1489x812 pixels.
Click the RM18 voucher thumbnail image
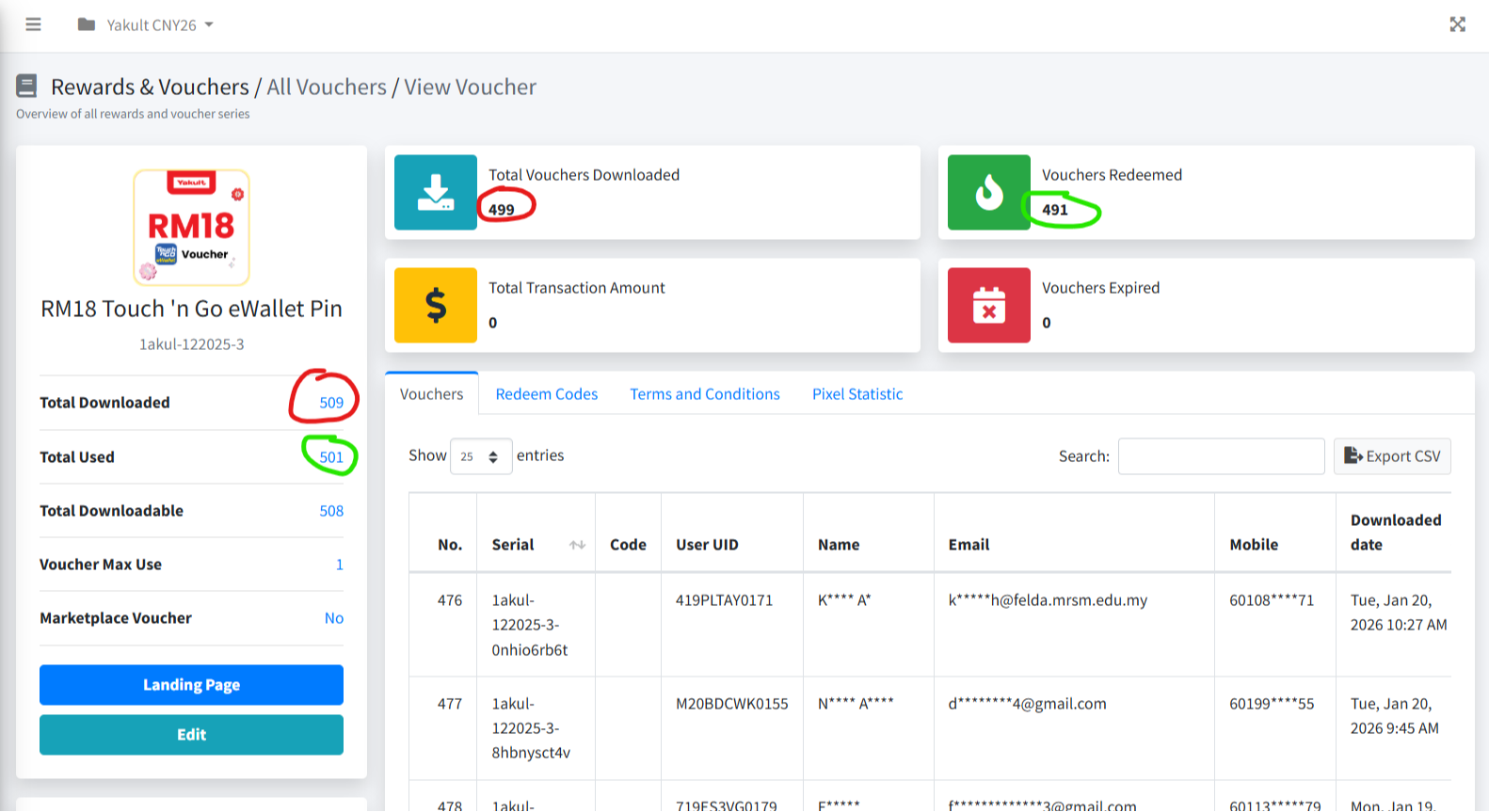(x=191, y=227)
